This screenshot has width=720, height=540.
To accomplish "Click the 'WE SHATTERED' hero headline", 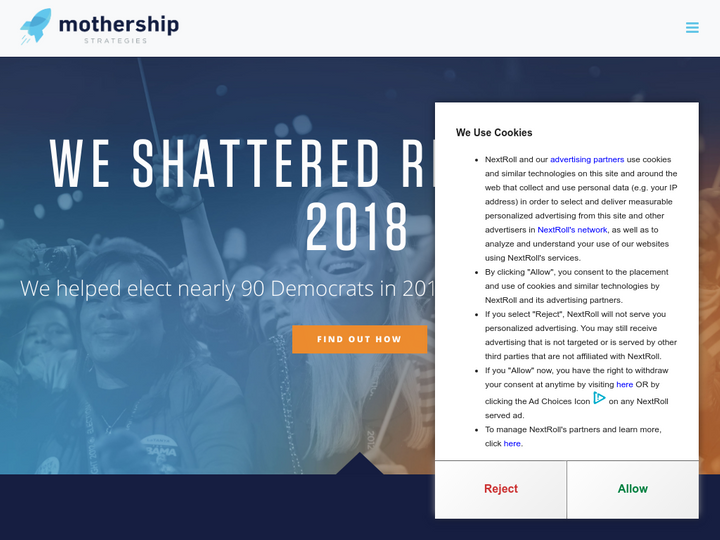I will click(x=240, y=163).
